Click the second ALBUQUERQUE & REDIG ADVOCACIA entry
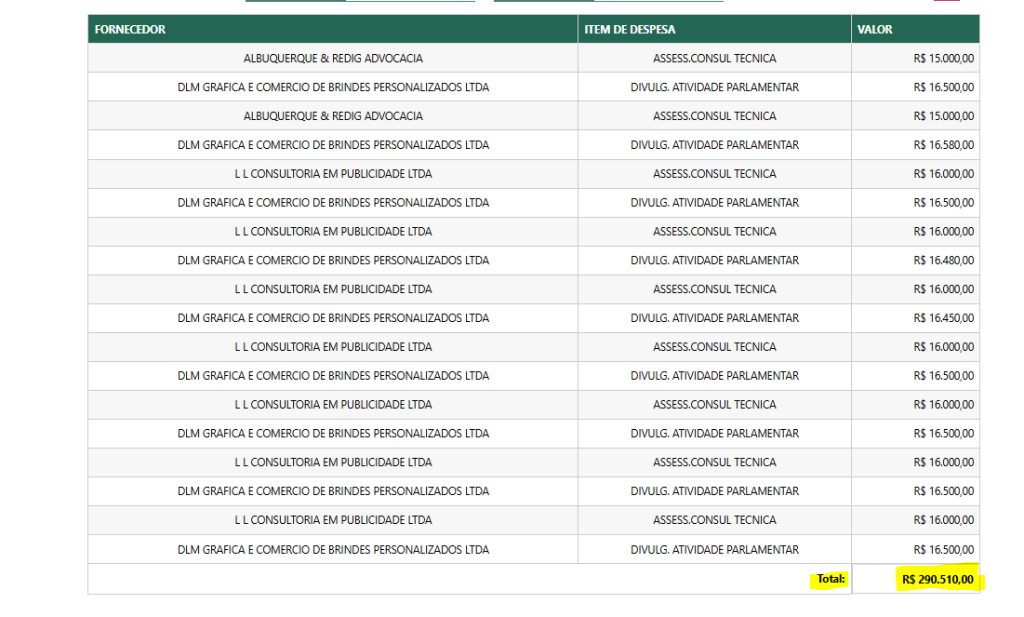The width and height of the screenshot is (1024, 617). point(333,116)
